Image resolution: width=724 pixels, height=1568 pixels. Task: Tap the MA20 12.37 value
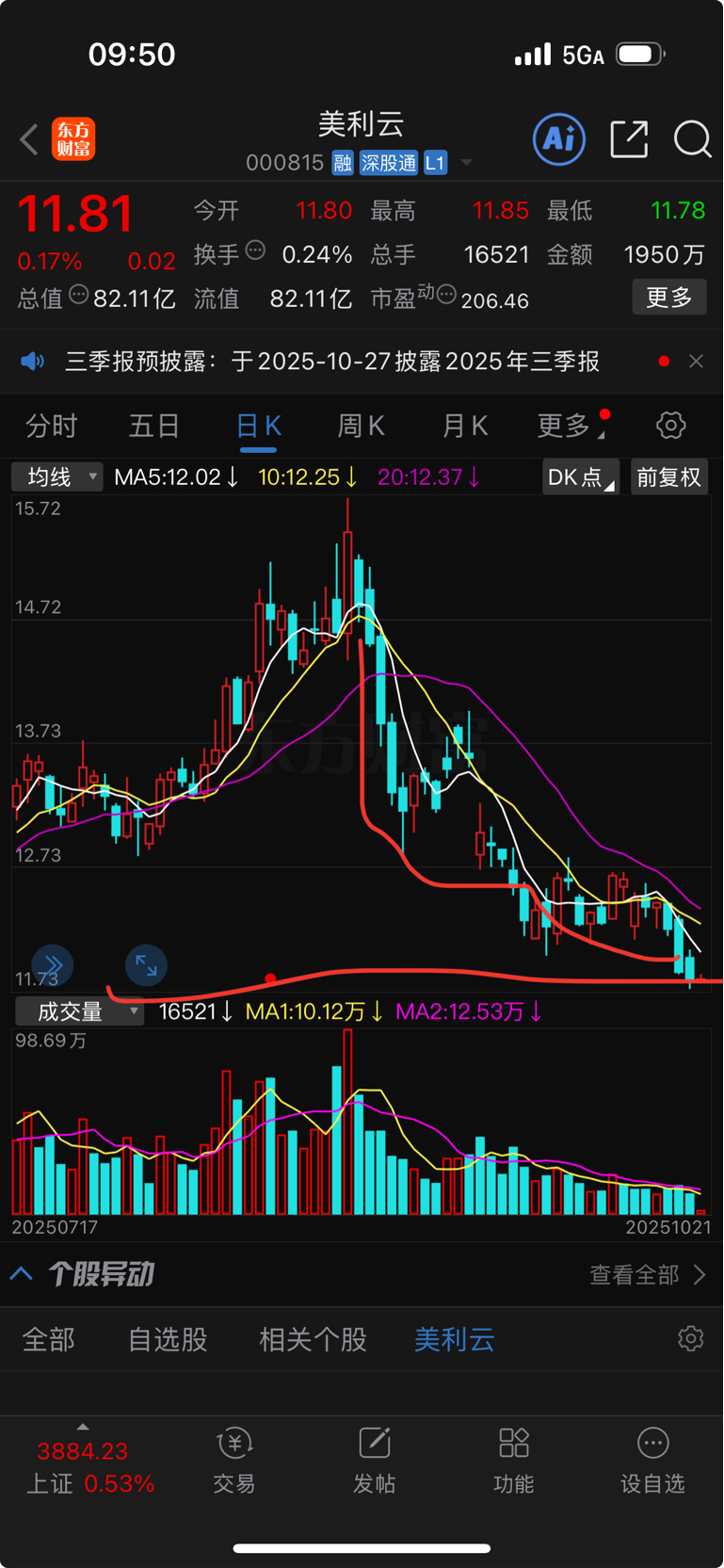coord(429,477)
